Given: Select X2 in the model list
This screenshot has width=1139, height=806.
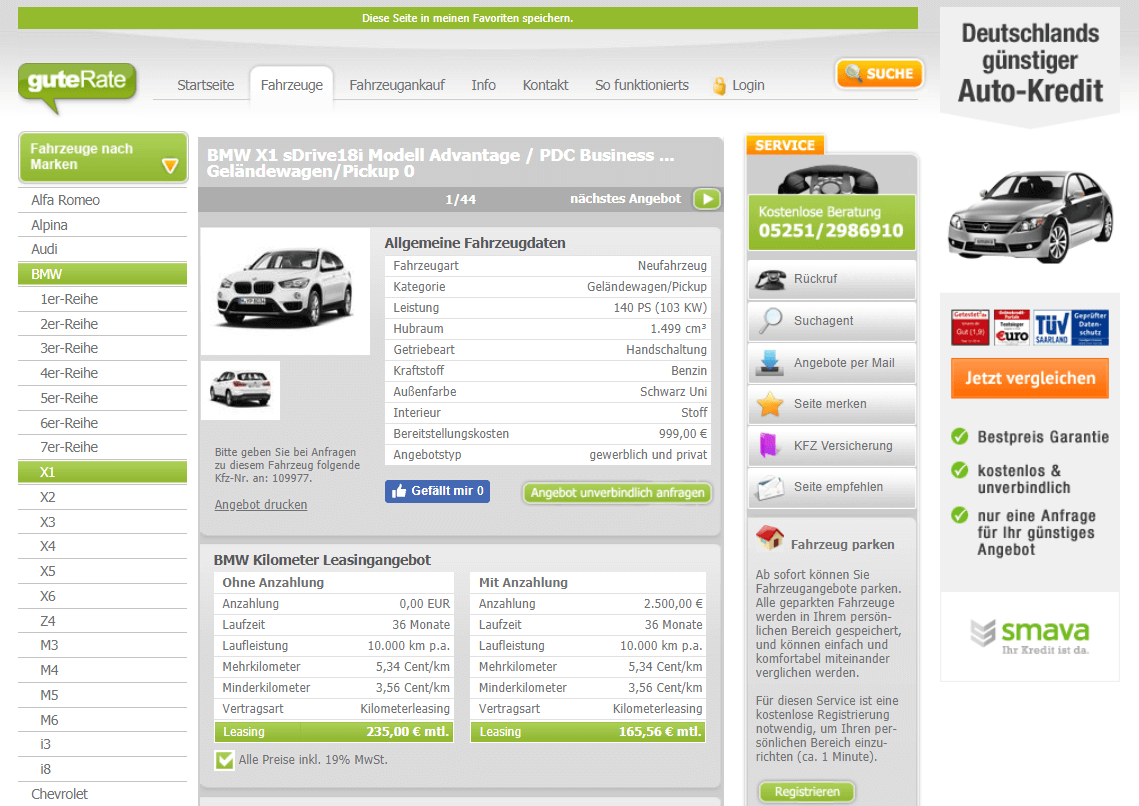Looking at the screenshot, I should point(102,497).
